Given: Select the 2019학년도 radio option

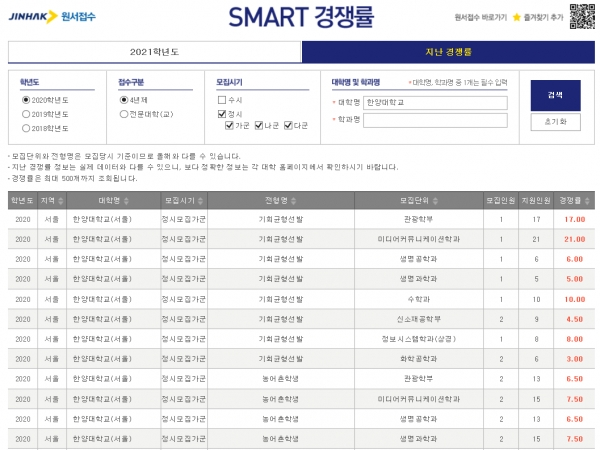Looking at the screenshot, I should tap(26, 114).
